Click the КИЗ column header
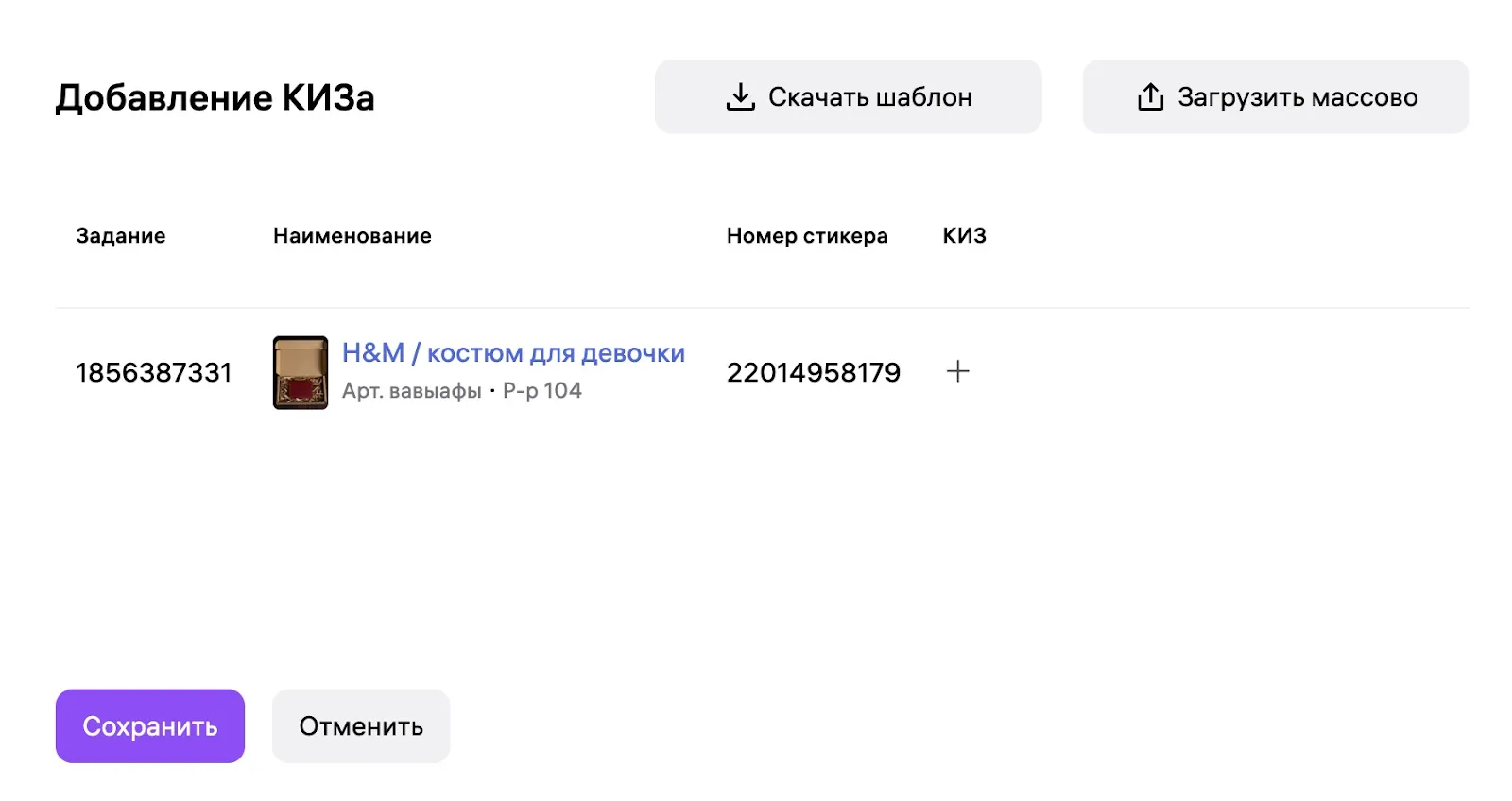Screen dimensions: 1512x801 964,236
